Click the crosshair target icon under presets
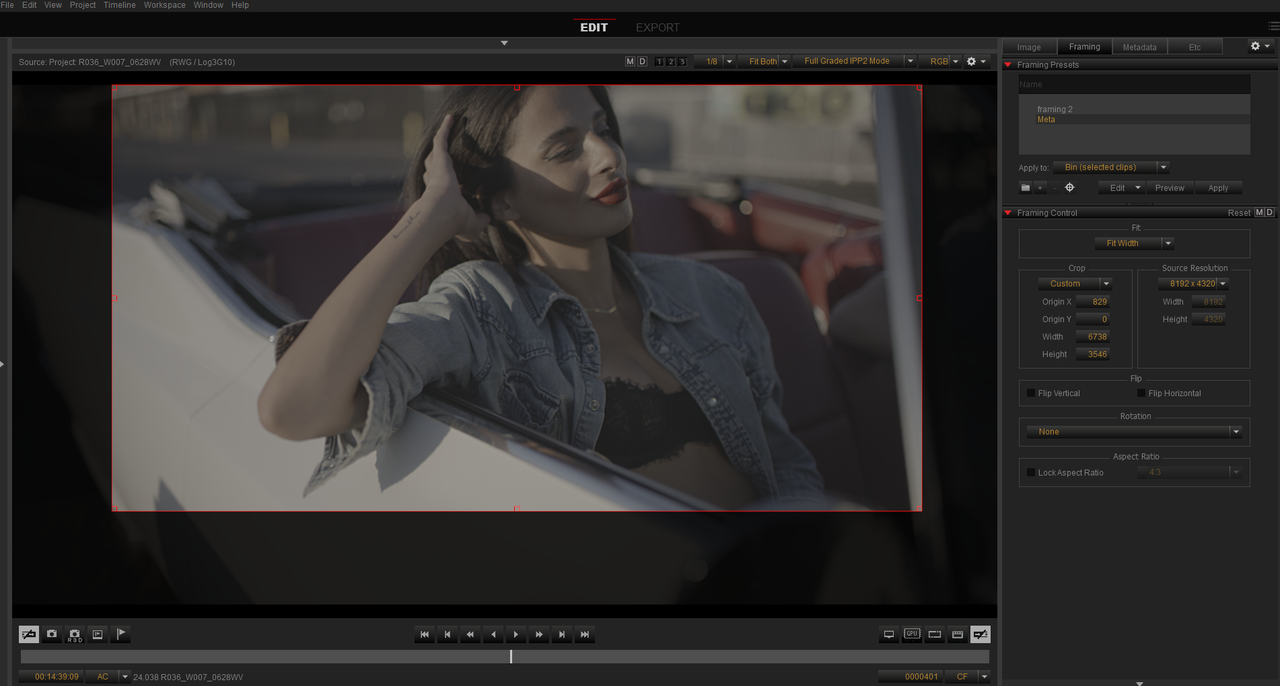 [1069, 188]
